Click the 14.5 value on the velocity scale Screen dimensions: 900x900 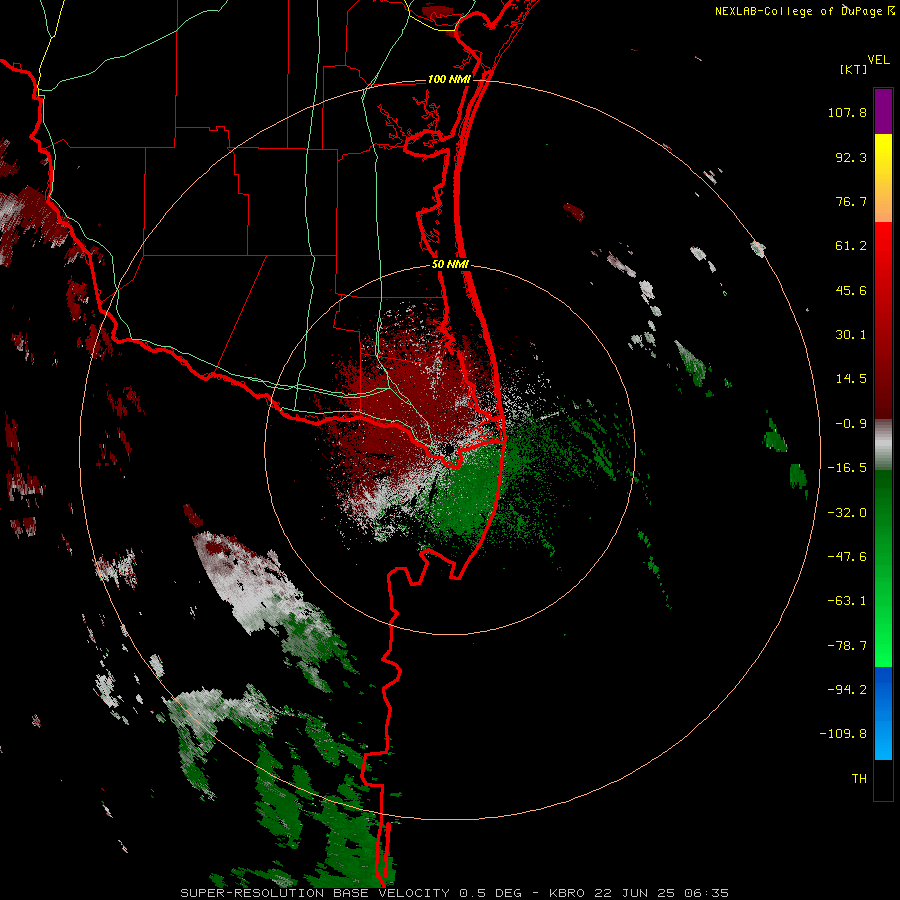(x=851, y=379)
